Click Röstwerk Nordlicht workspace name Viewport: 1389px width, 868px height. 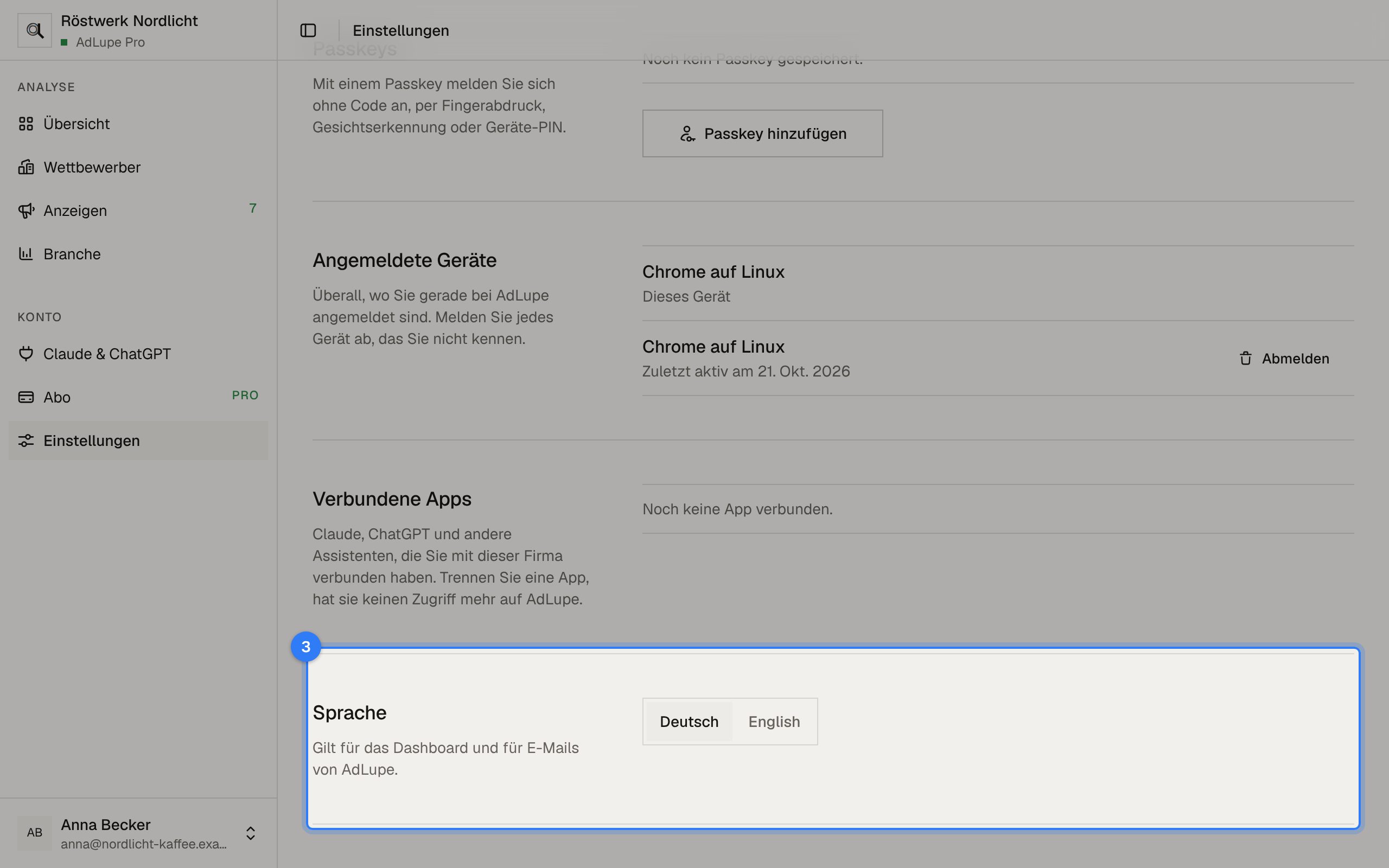coord(129,21)
